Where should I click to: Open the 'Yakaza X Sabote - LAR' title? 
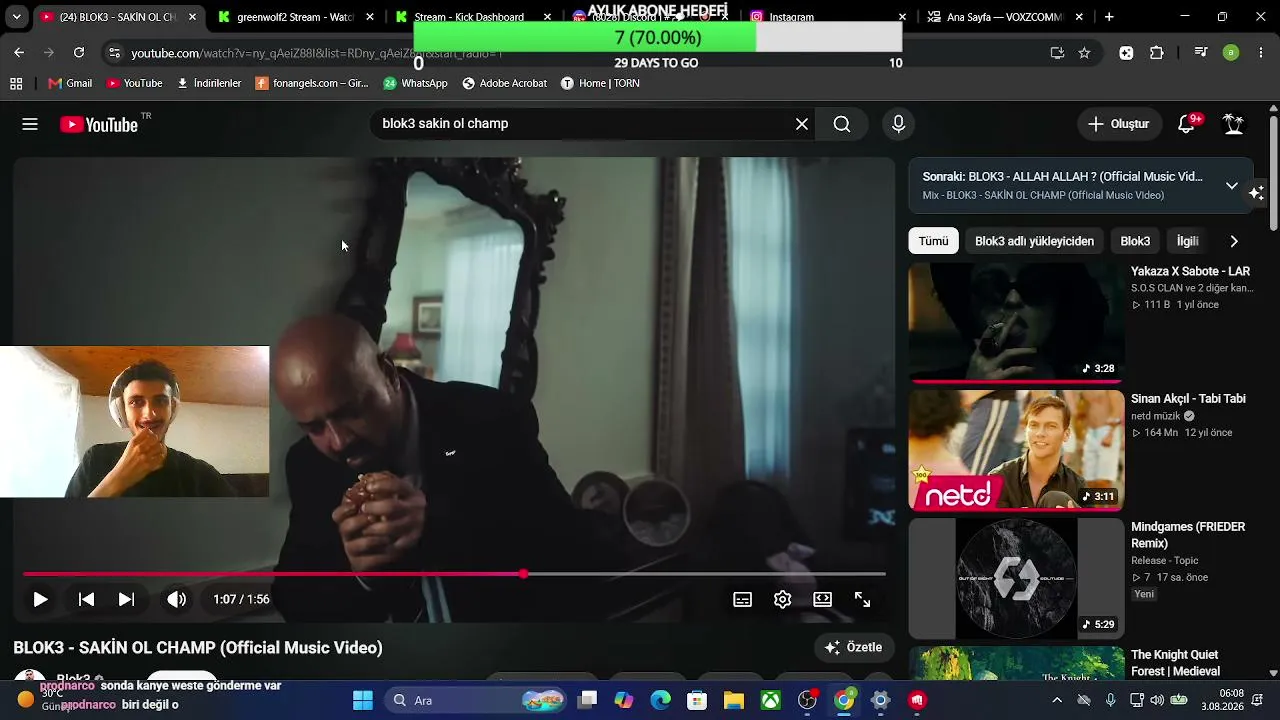1190,272
